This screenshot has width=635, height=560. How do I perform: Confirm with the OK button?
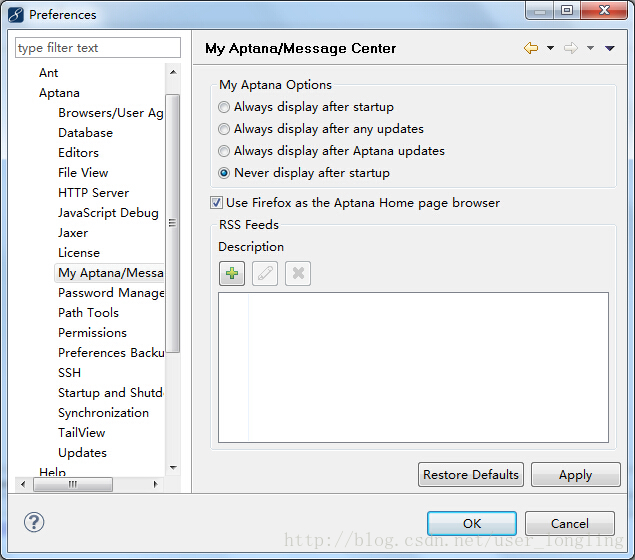pyautogui.click(x=472, y=524)
